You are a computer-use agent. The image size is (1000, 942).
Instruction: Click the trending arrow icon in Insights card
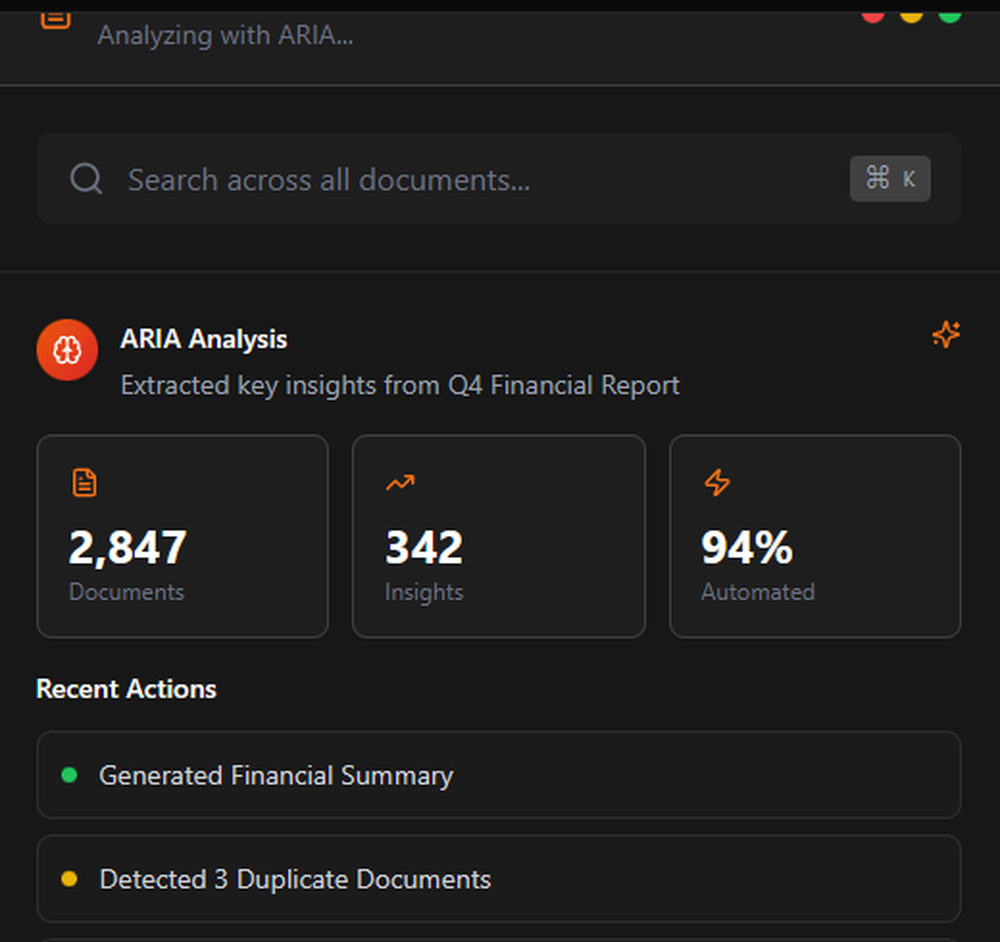click(x=400, y=482)
